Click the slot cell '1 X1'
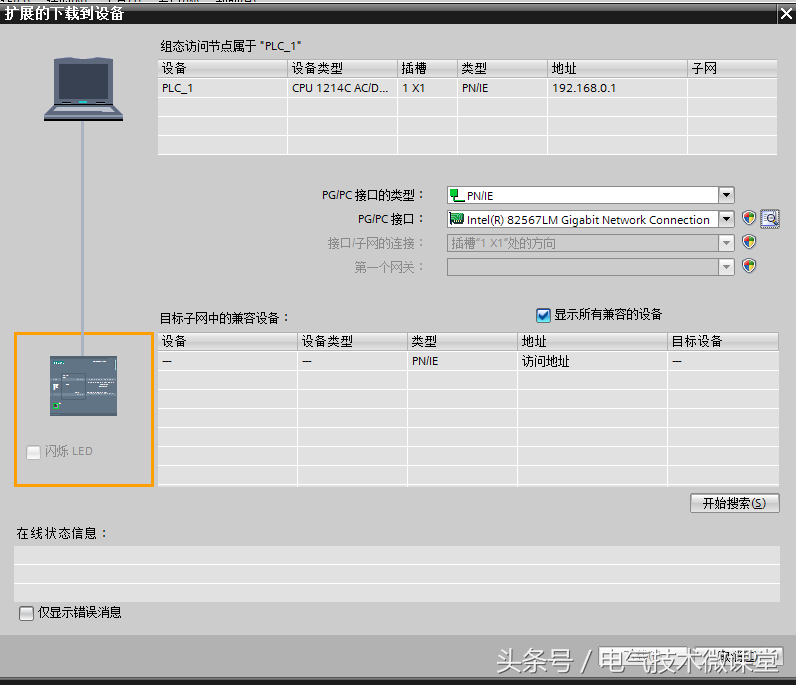 (x=427, y=88)
